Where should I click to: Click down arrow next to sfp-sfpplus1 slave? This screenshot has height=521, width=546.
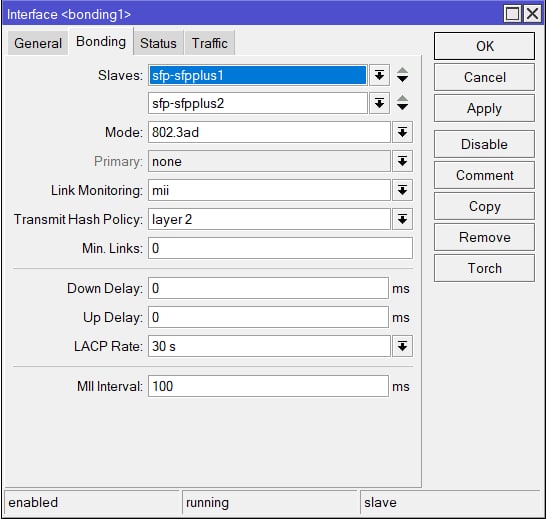[x=402, y=79]
